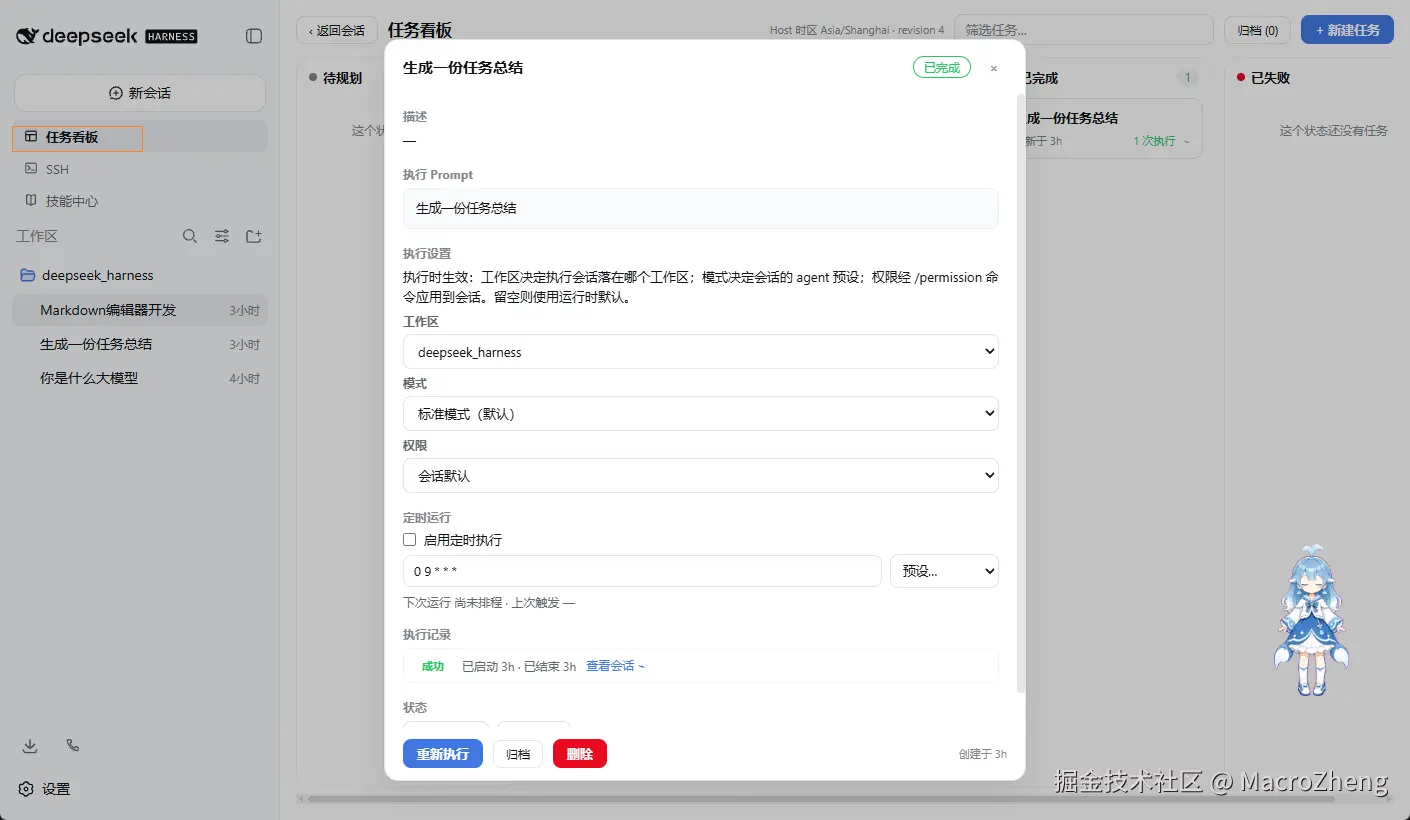Open the 预设 cron preset dropdown

tap(944, 571)
